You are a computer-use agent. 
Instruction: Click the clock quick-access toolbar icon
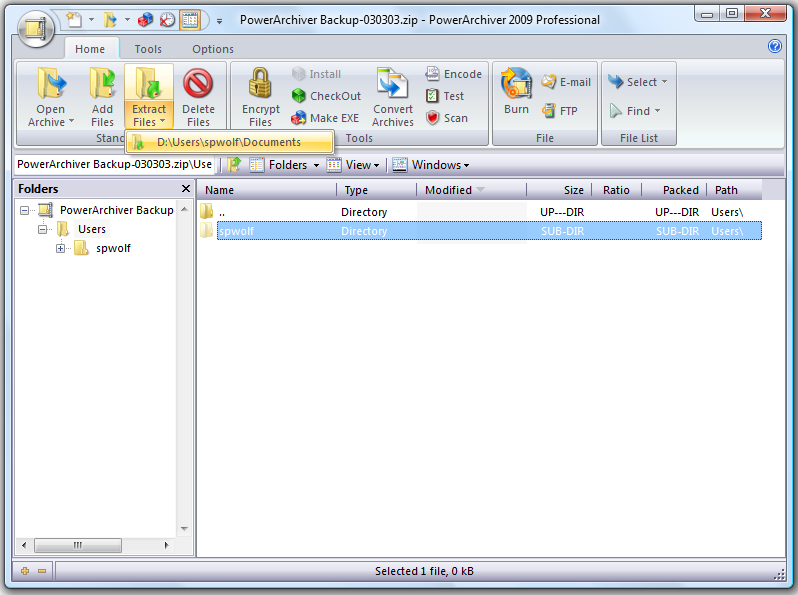[x=167, y=20]
